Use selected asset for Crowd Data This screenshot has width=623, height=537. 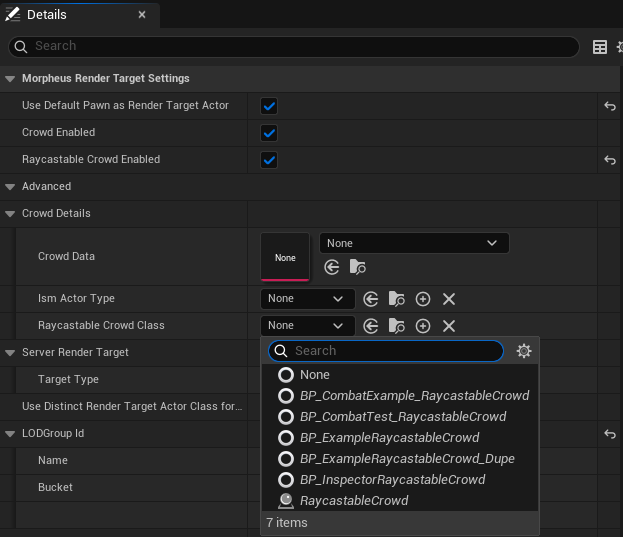[x=332, y=267]
